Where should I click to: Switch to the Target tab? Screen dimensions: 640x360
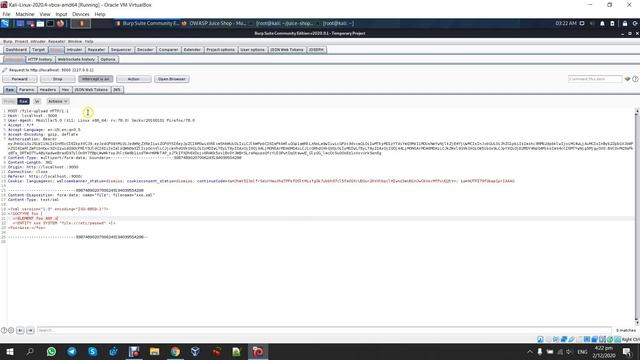[x=38, y=50]
